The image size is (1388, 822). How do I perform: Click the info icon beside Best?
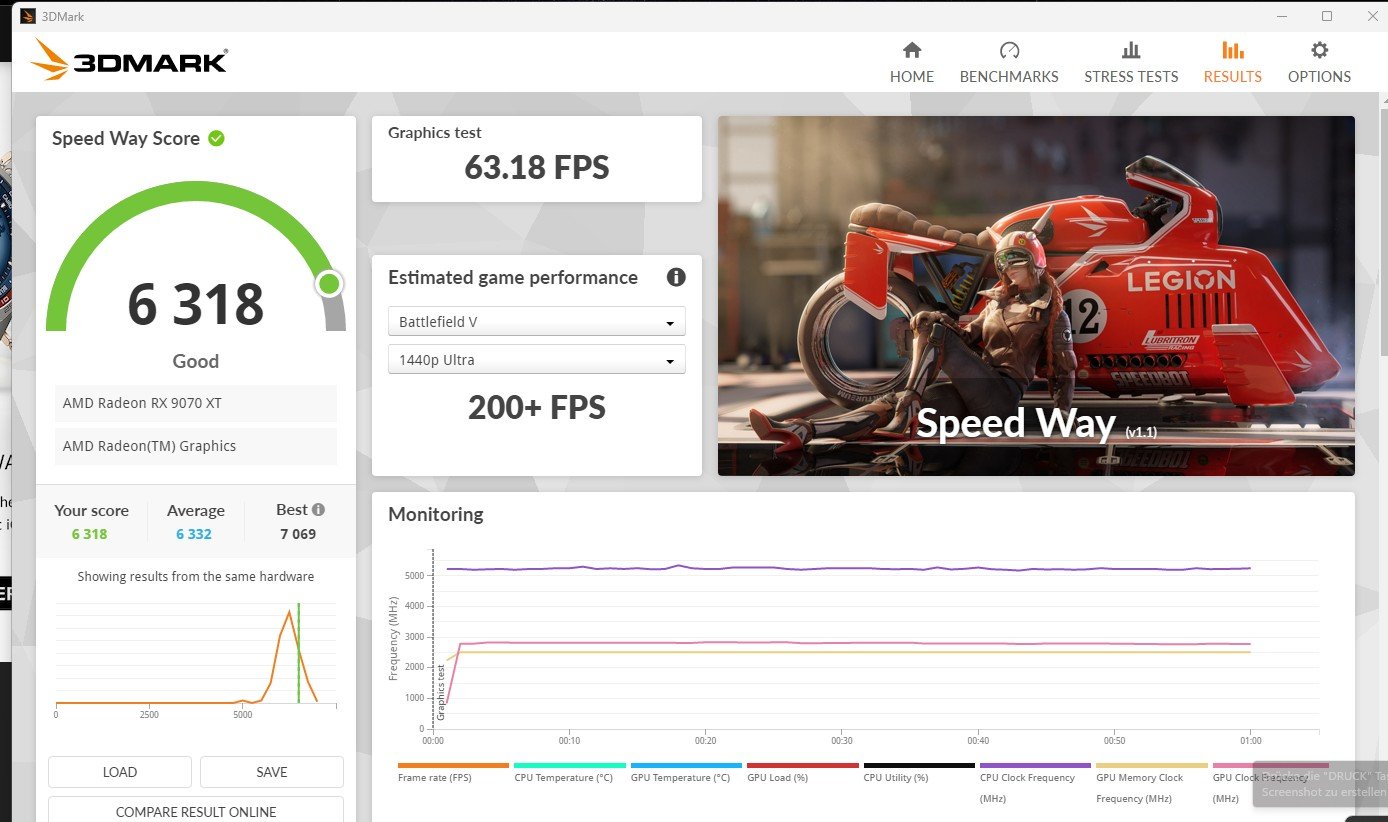(x=318, y=509)
